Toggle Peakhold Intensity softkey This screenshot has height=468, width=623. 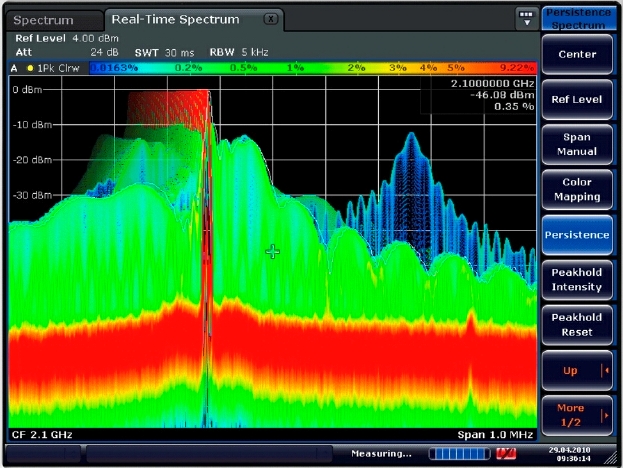coord(576,280)
